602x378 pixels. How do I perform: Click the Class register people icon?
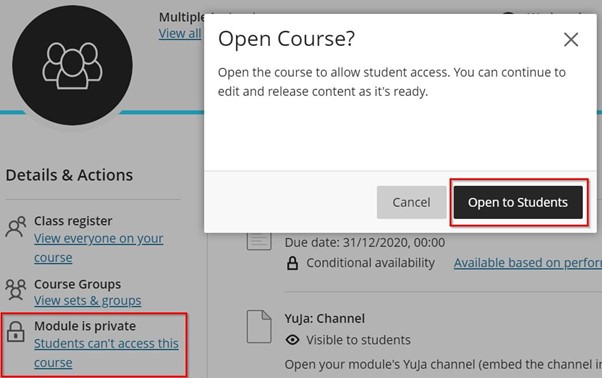point(15,226)
